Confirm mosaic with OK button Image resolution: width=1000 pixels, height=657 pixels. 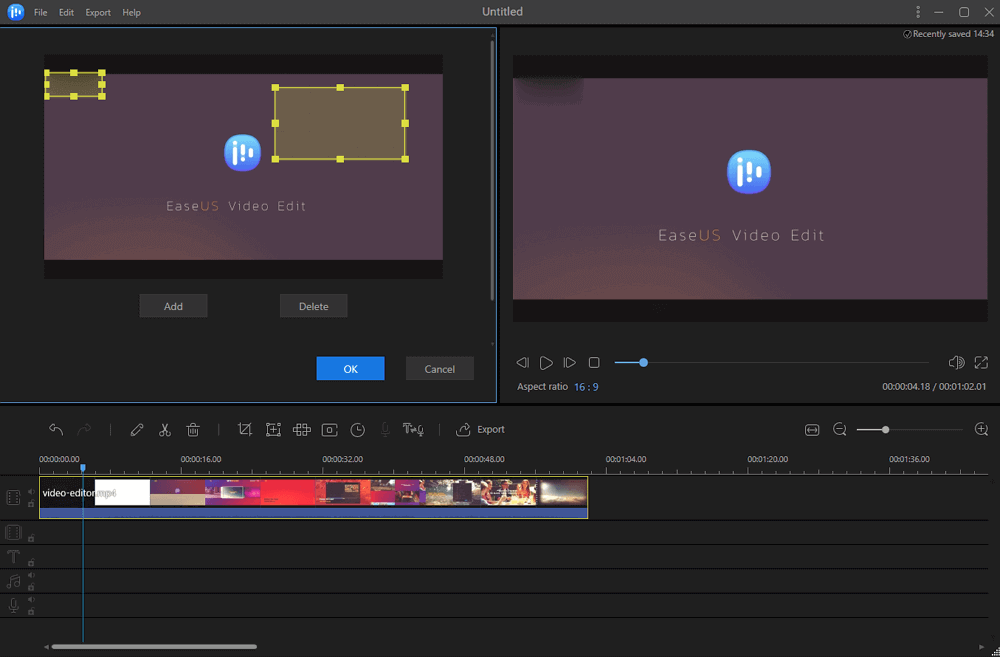point(351,369)
